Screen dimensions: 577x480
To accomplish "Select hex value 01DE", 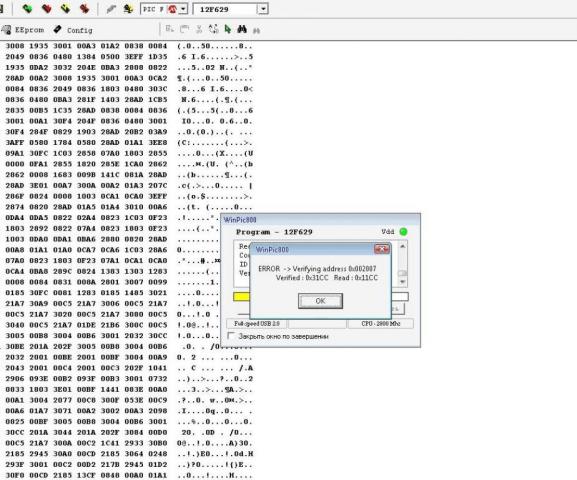I will (x=86, y=325).
